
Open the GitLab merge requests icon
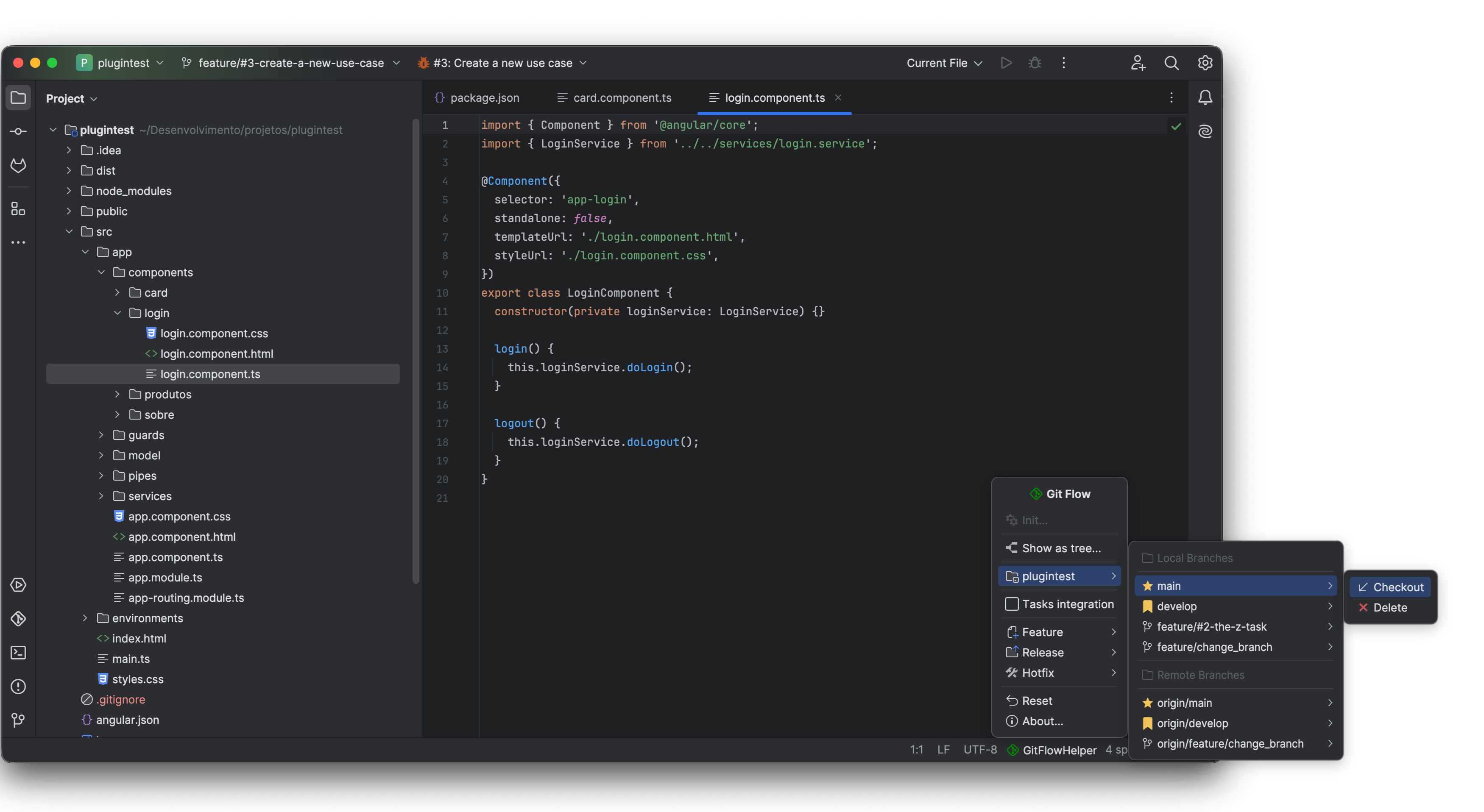[18, 166]
